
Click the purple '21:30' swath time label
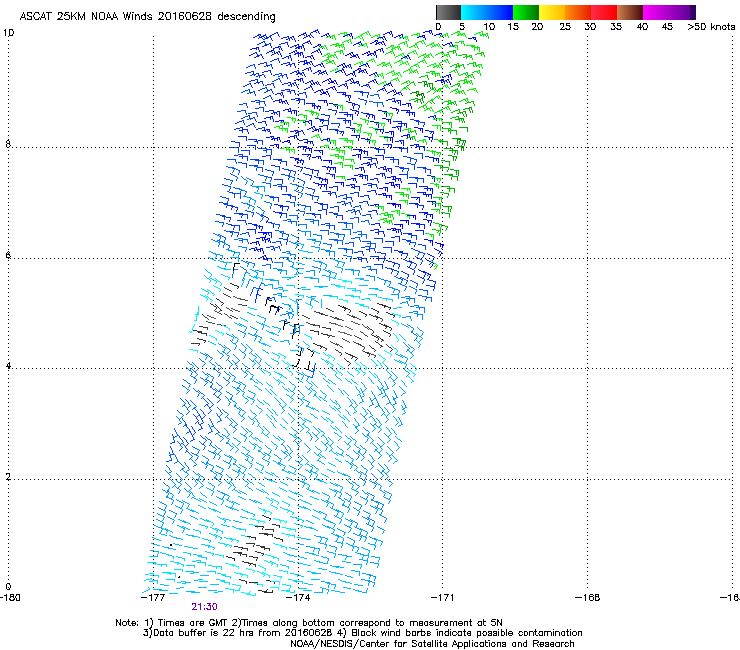204,607
